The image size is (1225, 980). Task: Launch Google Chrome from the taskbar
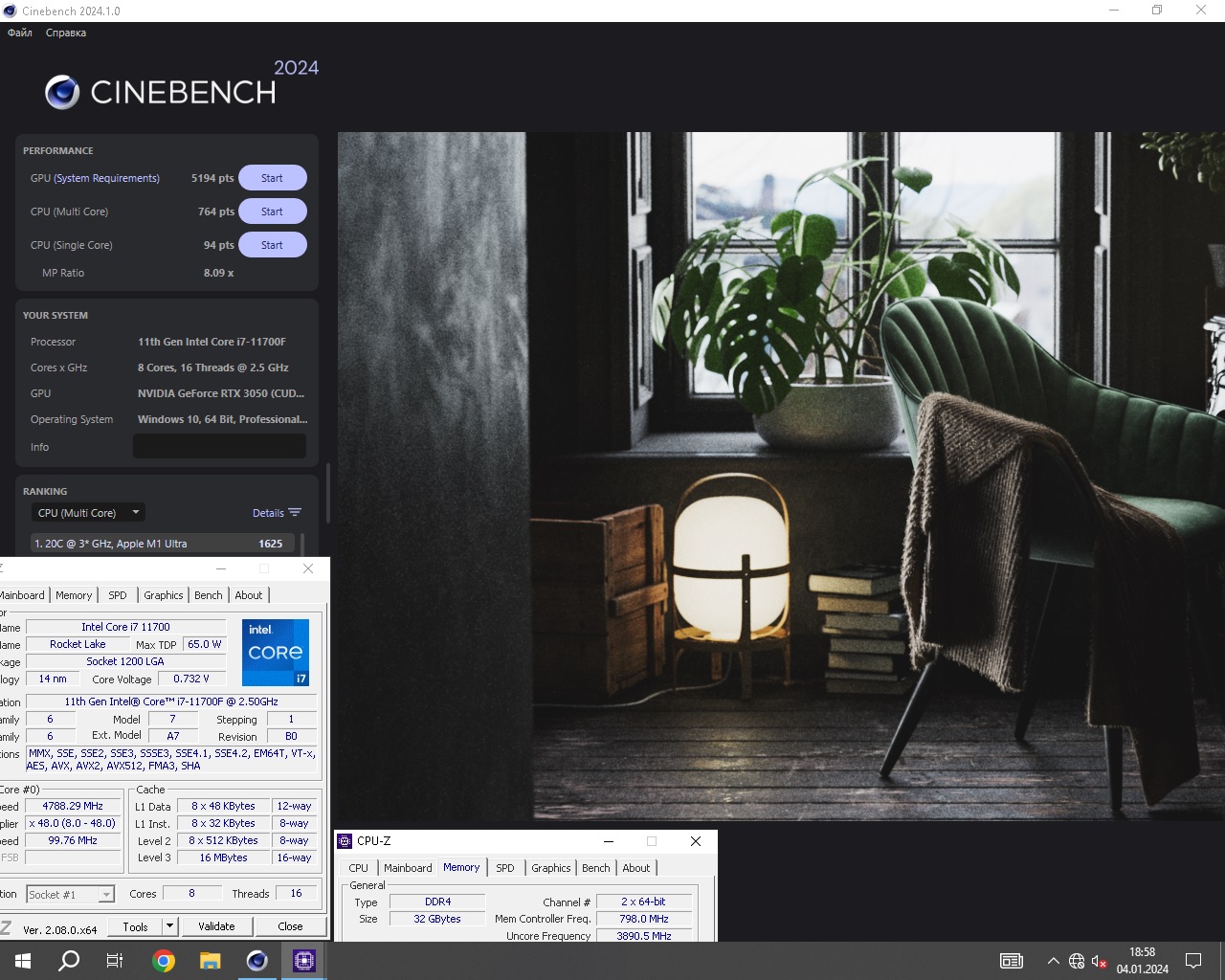pos(164,961)
